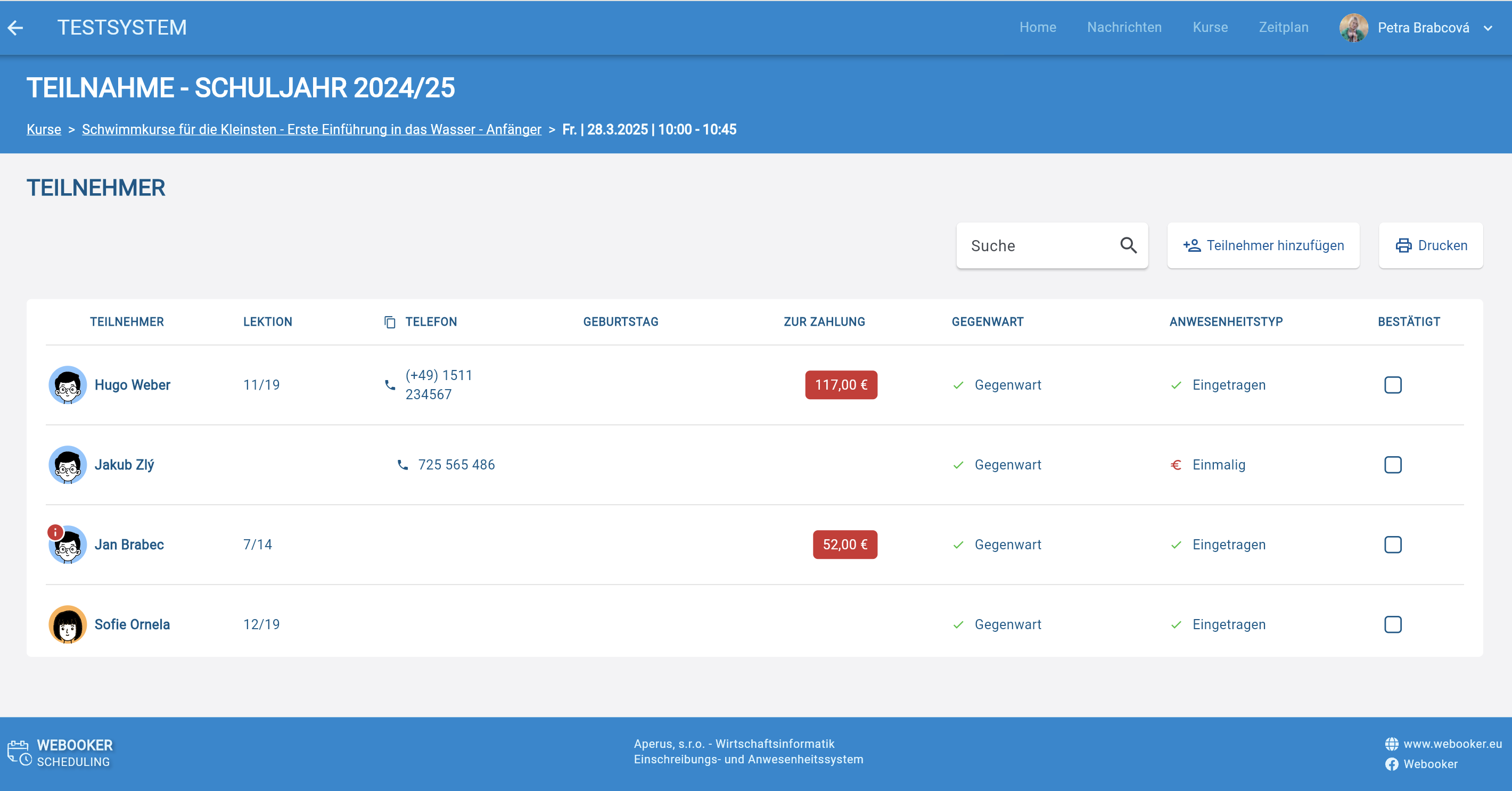Click the red info badge on Jan Brabec
The height and width of the screenshot is (791, 1512).
coord(55,532)
